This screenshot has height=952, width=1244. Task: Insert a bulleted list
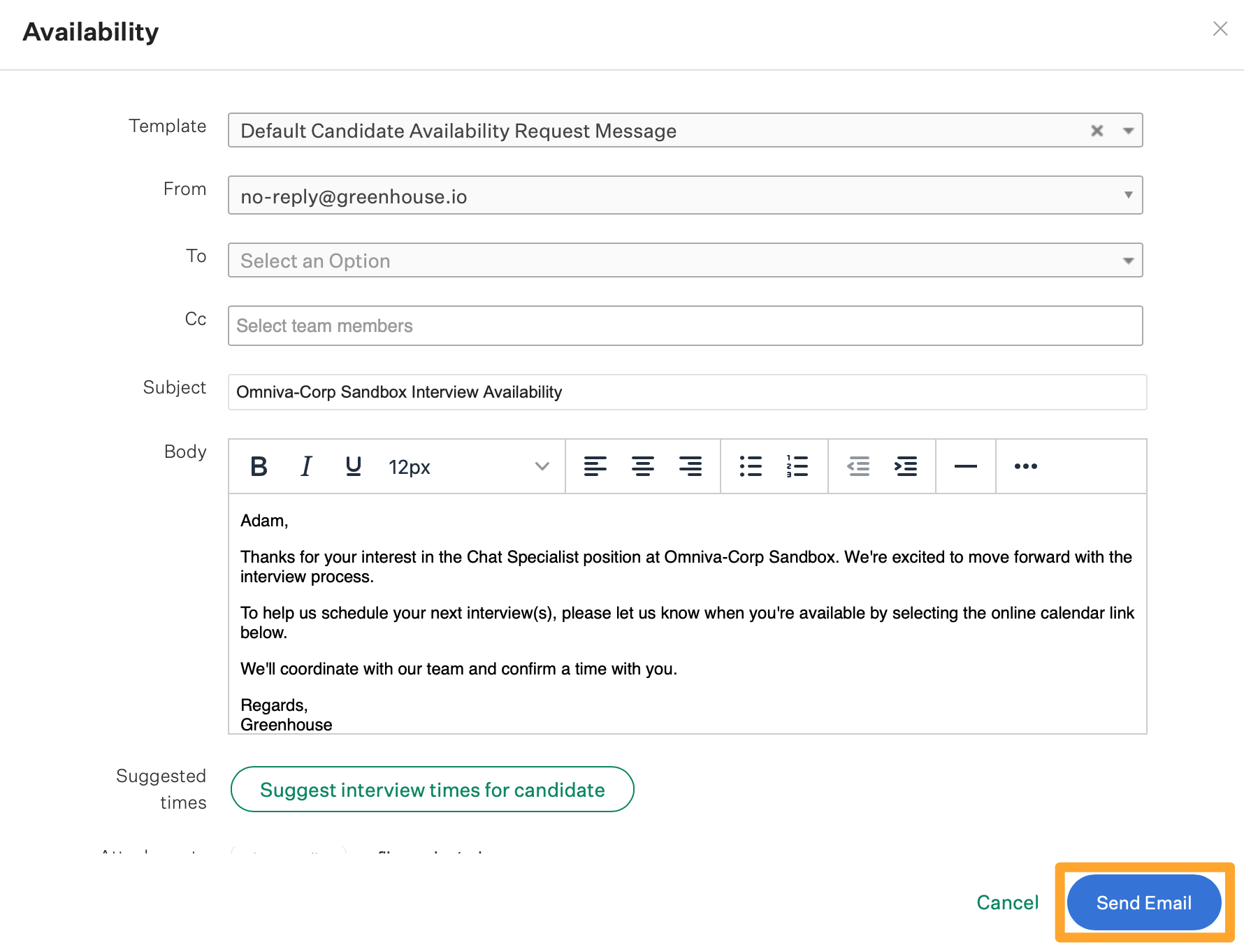(x=751, y=466)
